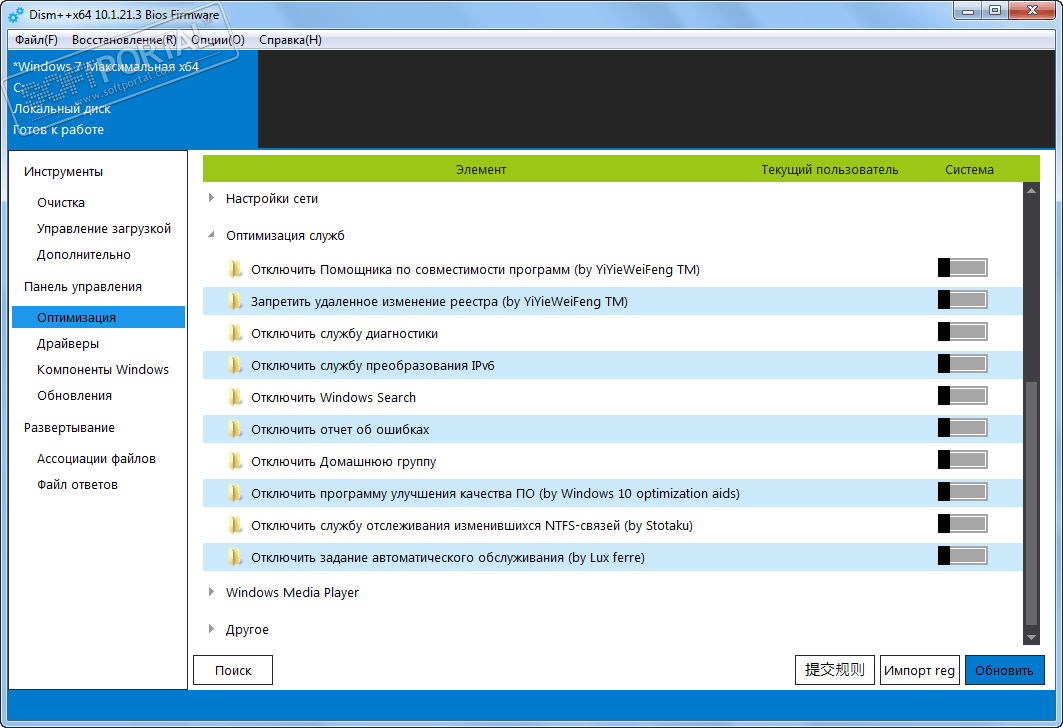Toggle 'Отключить Windows Search' switch
The width and height of the screenshot is (1063, 728).
pyautogui.click(x=963, y=396)
